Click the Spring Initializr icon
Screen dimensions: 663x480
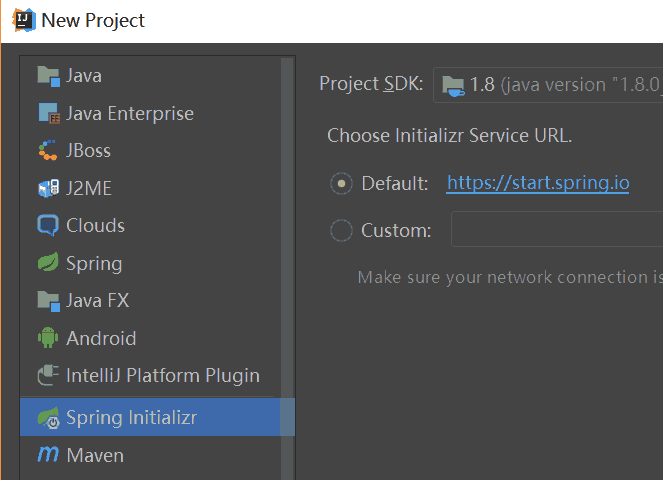pyautogui.click(x=48, y=417)
